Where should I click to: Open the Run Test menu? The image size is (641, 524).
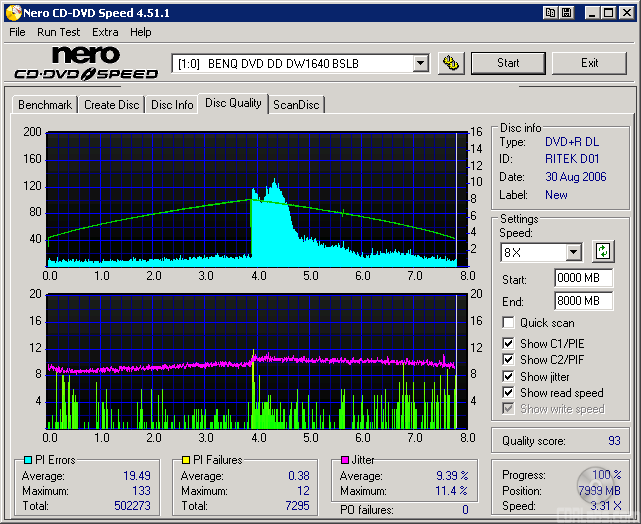click(58, 32)
